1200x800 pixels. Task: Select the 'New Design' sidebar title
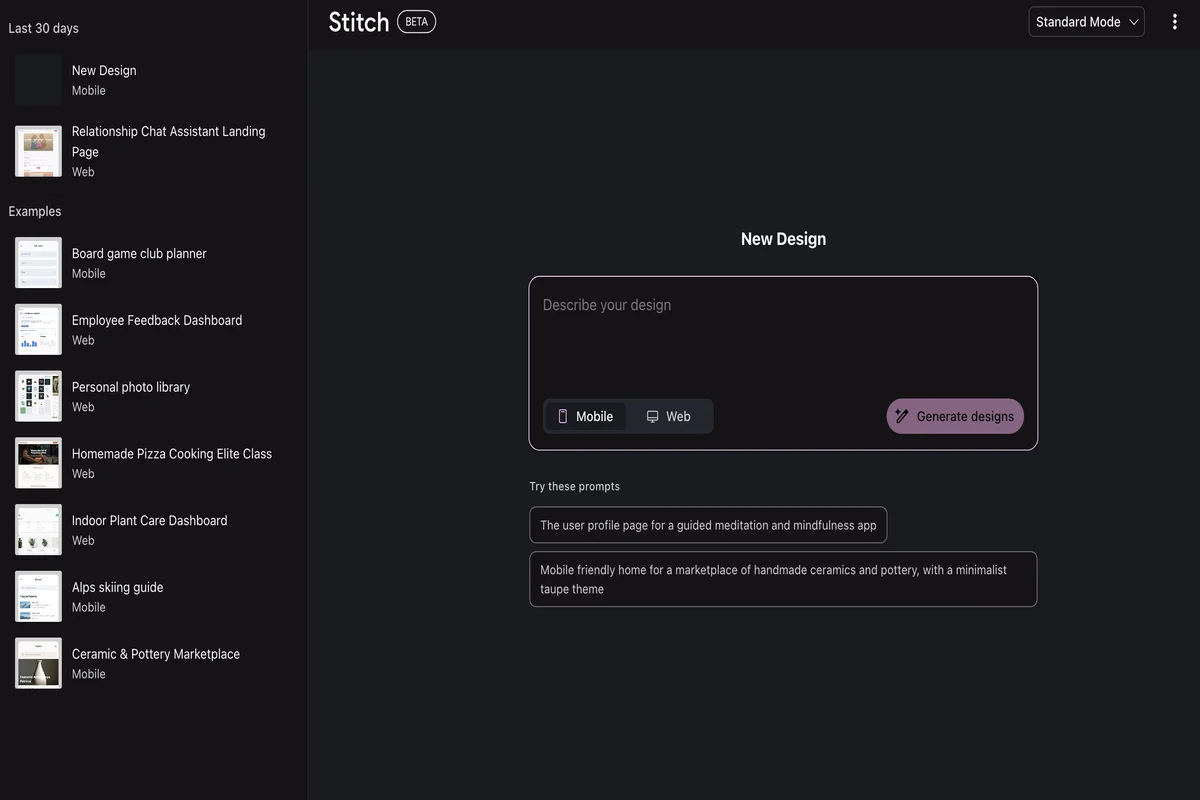point(104,71)
